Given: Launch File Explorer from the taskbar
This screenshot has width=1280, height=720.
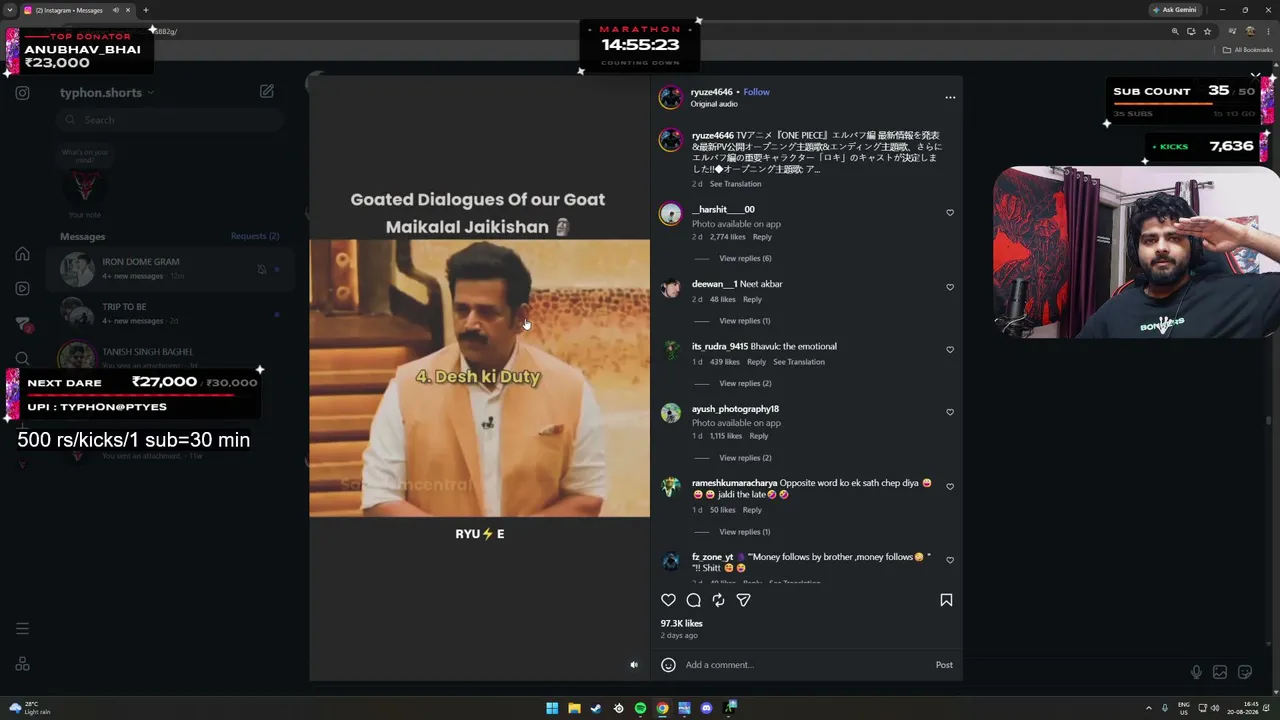Looking at the screenshot, I should pyautogui.click(x=574, y=708).
